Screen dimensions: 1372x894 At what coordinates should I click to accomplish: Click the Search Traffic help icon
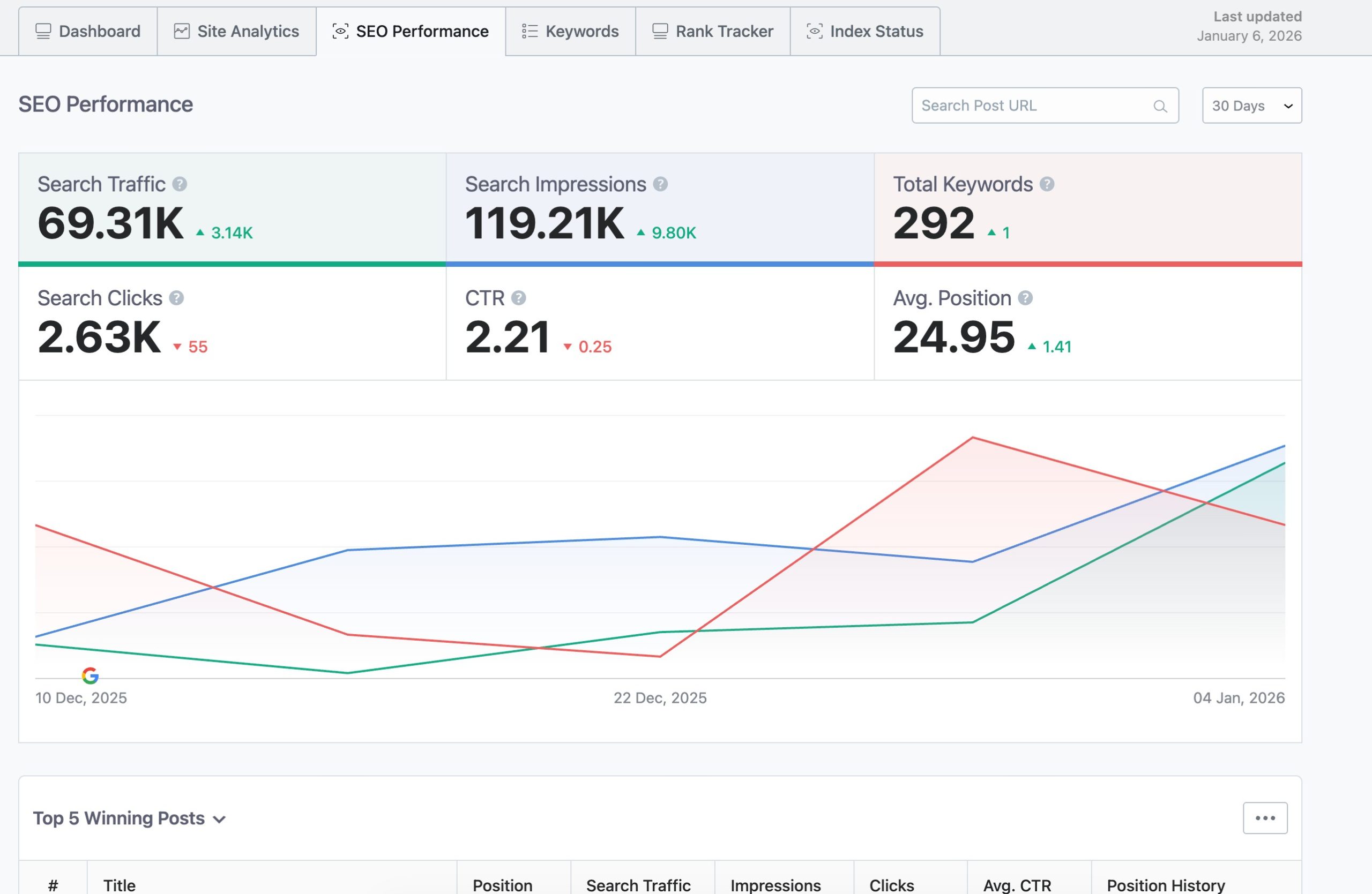tap(180, 184)
